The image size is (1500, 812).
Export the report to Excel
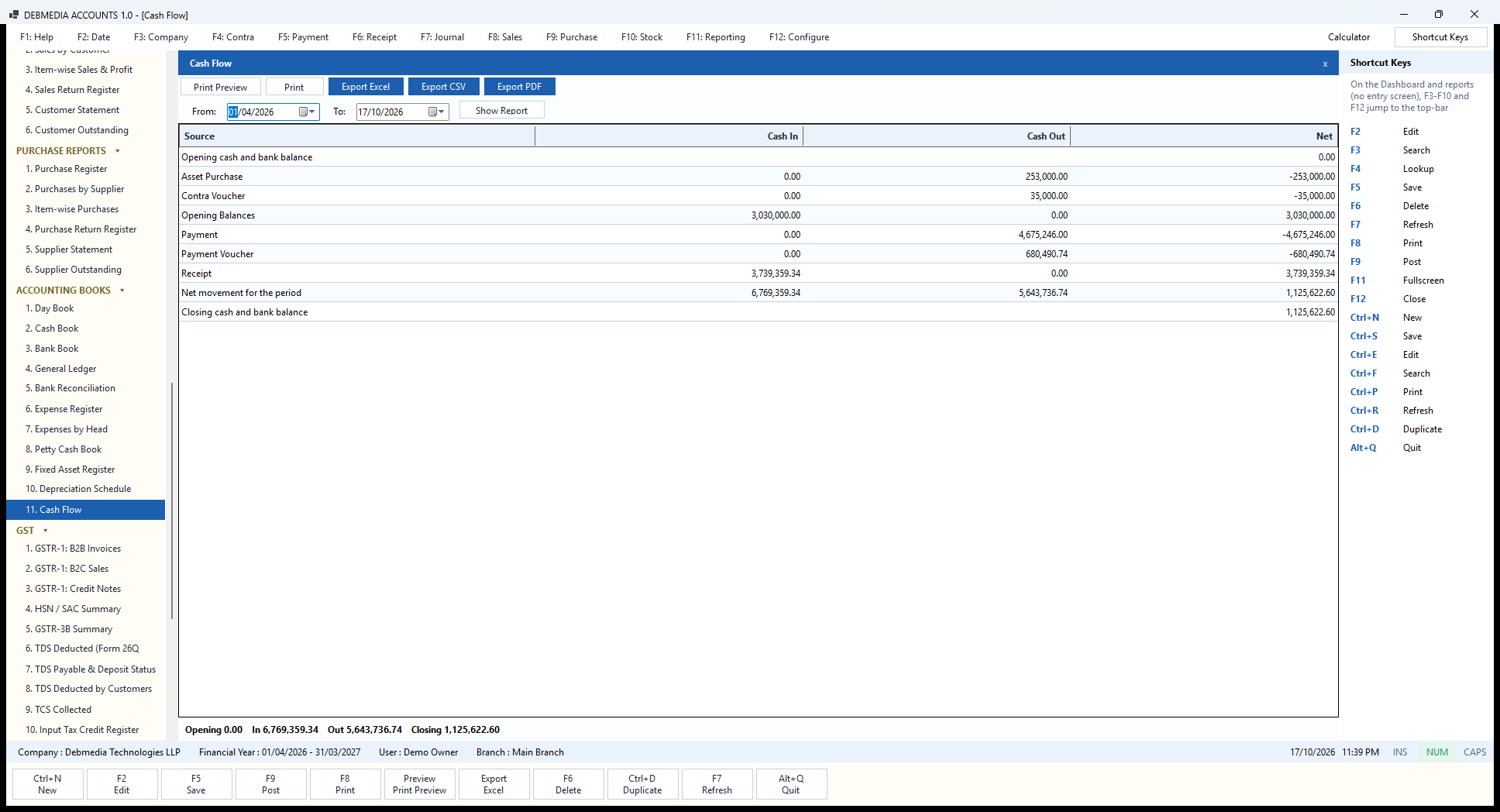[366, 87]
